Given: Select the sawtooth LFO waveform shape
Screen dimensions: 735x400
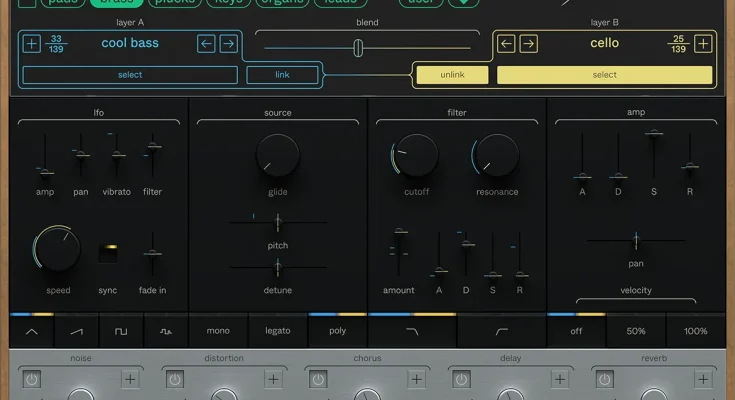Looking at the screenshot, I should click(76, 330).
